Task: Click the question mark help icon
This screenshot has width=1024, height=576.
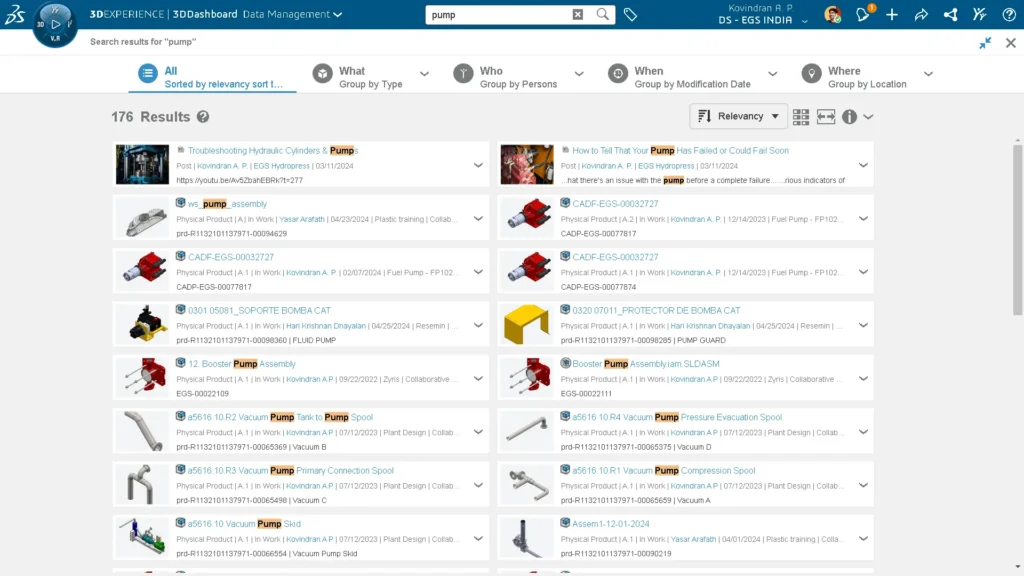Action: click(x=1008, y=15)
